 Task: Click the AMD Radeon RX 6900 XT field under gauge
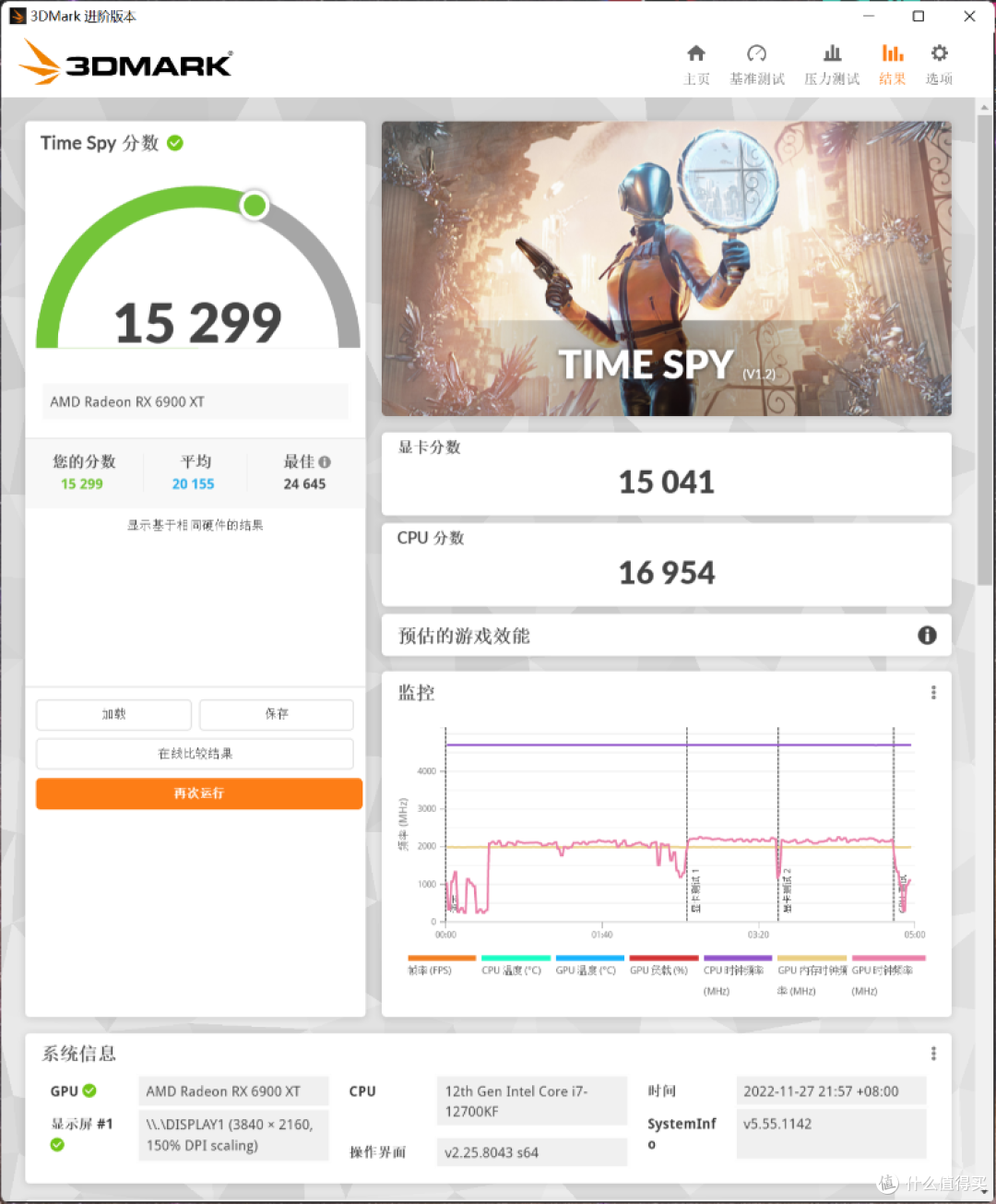click(195, 401)
